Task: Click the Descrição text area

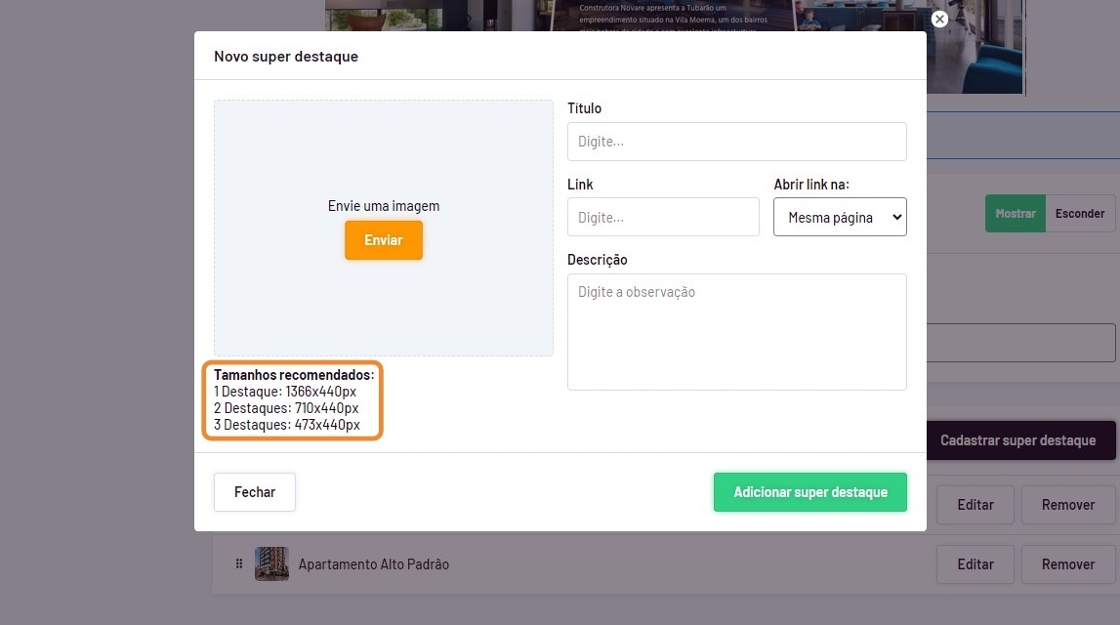Action: 736,332
